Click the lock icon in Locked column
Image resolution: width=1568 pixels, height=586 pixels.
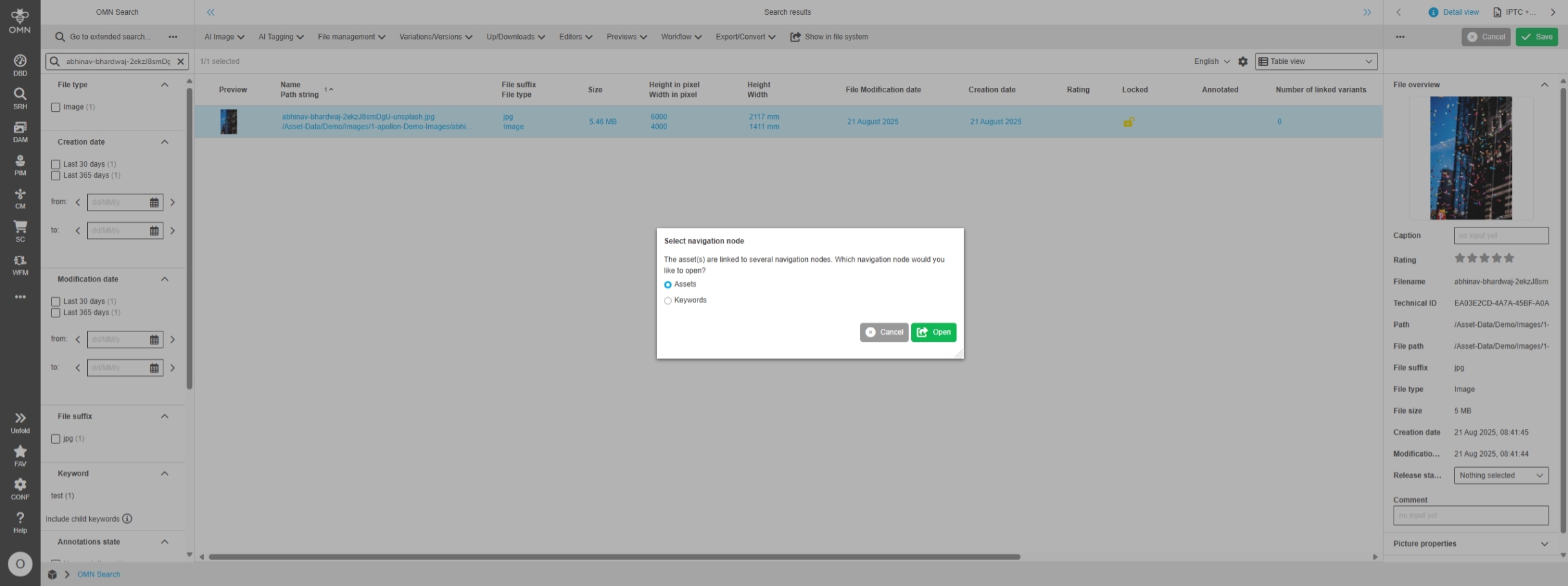1128,121
